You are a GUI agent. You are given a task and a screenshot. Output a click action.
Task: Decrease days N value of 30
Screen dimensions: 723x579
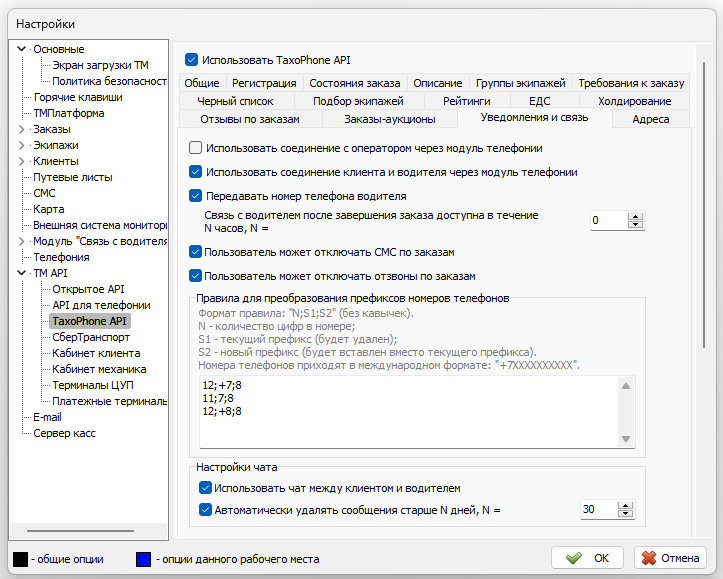626,514
